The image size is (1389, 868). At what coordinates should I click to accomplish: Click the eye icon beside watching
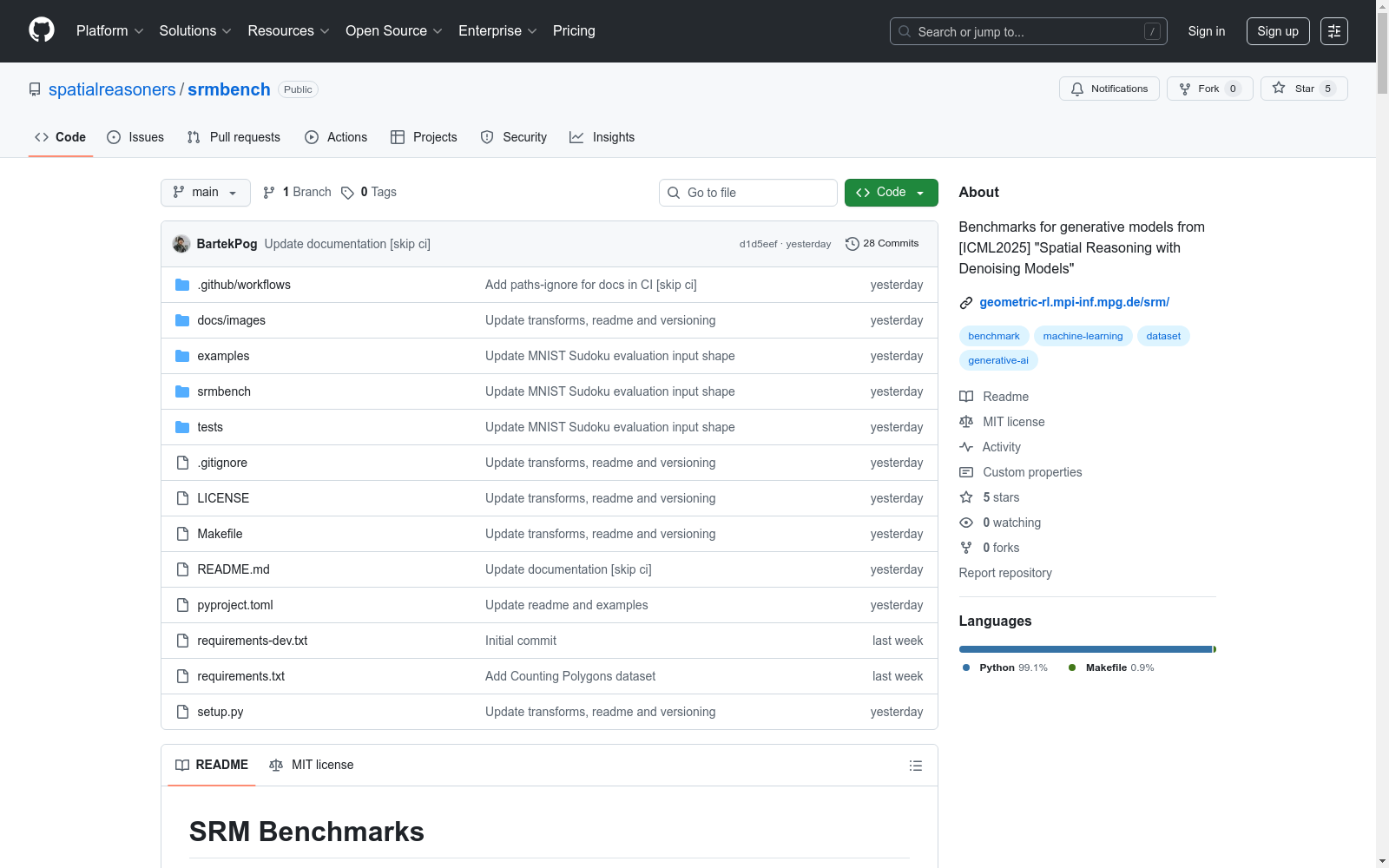[x=966, y=523]
